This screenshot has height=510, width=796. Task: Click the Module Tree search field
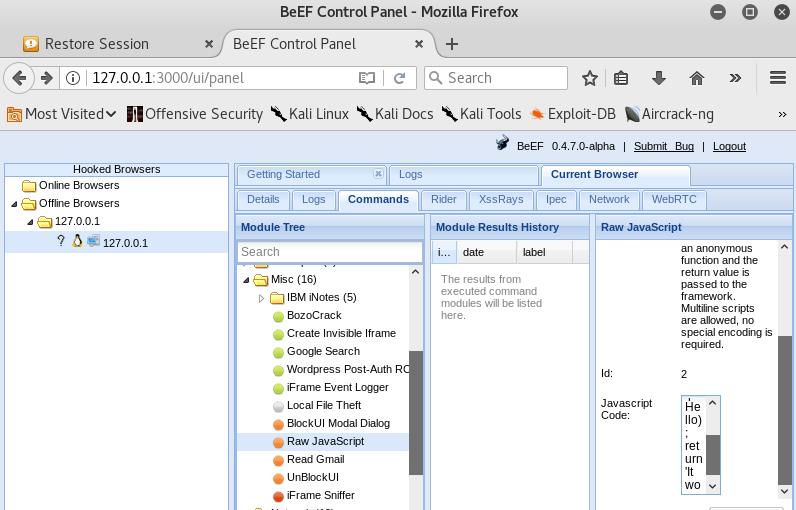click(330, 252)
